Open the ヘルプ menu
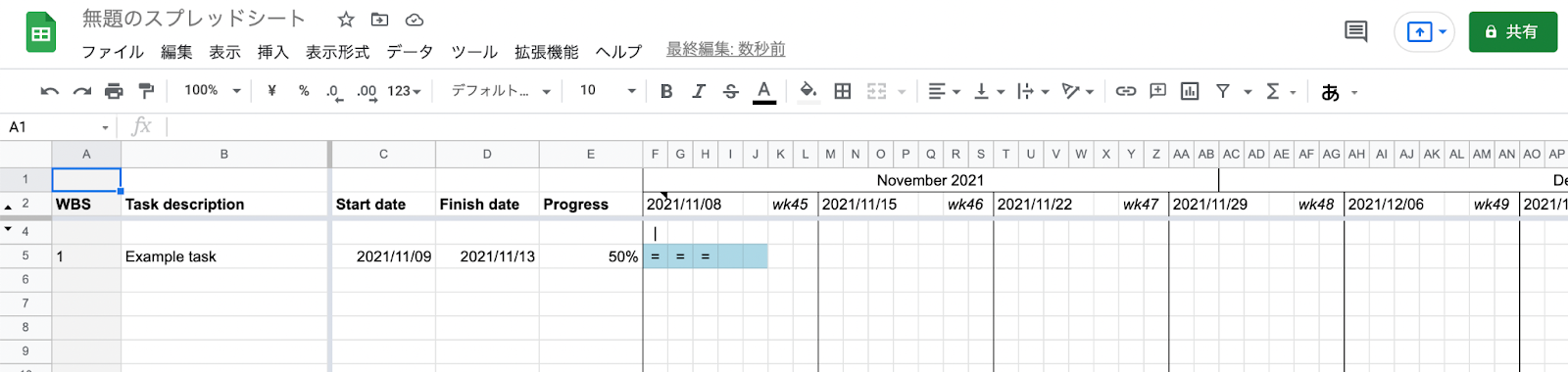 pos(618,52)
